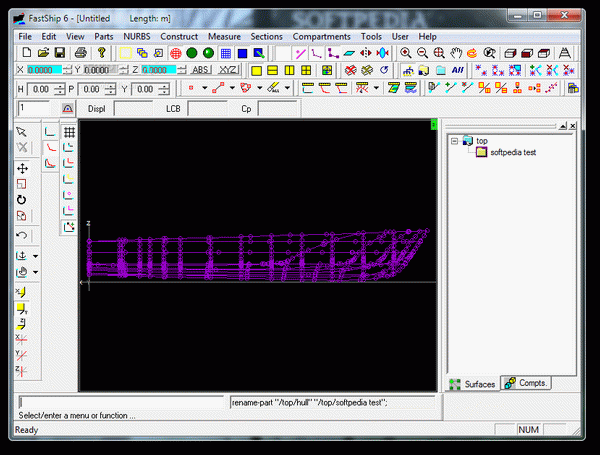Click the zoom out magnifier icon
The image size is (600, 455).
click(x=422, y=53)
